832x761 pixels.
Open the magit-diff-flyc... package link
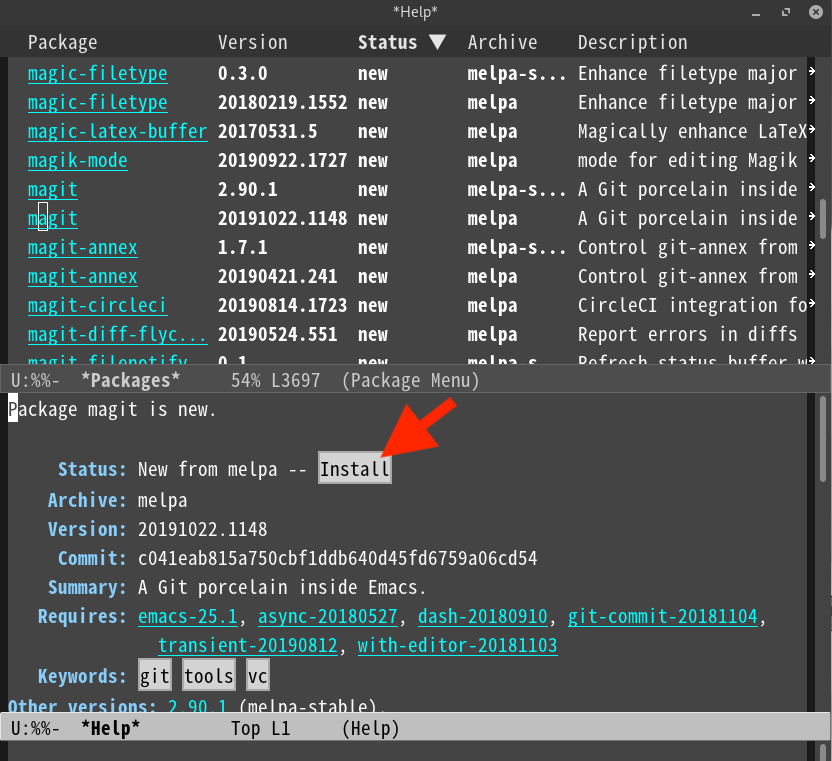[x=117, y=335]
